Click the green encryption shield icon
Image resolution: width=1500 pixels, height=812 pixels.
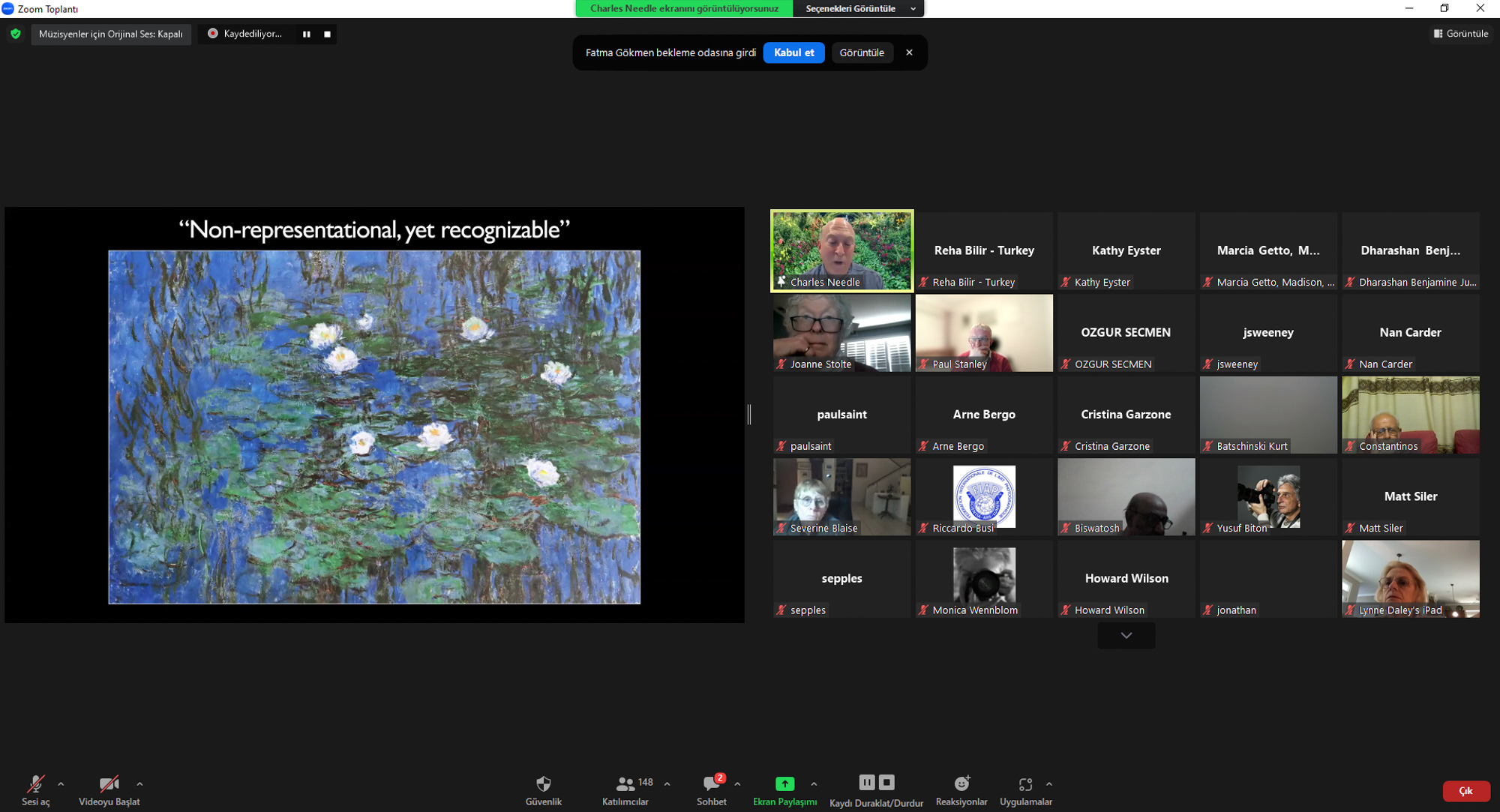pos(16,34)
